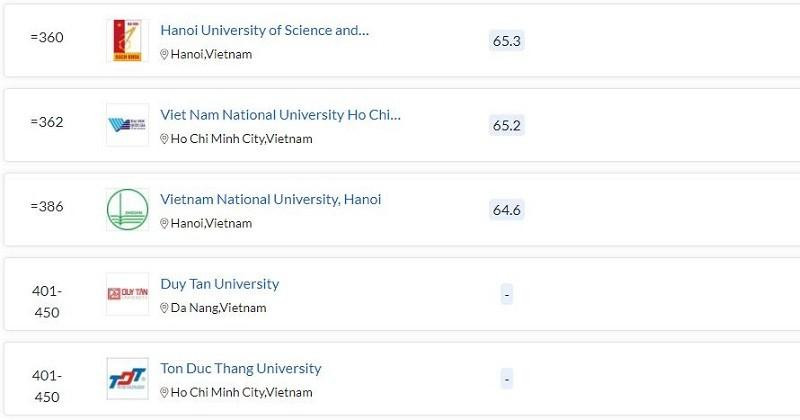
Task: Click Vietnam National University Hanoi green logo
Action: click(x=127, y=210)
